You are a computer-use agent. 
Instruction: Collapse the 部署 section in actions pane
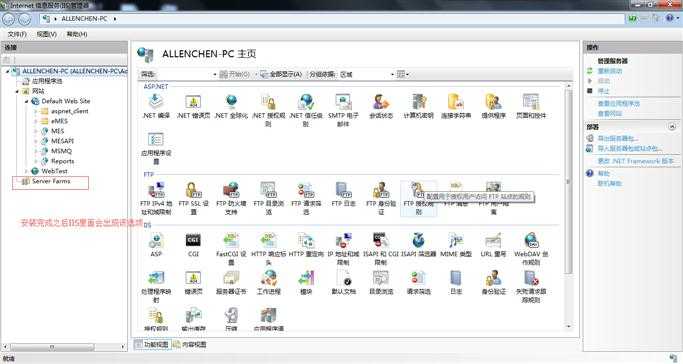click(672, 127)
